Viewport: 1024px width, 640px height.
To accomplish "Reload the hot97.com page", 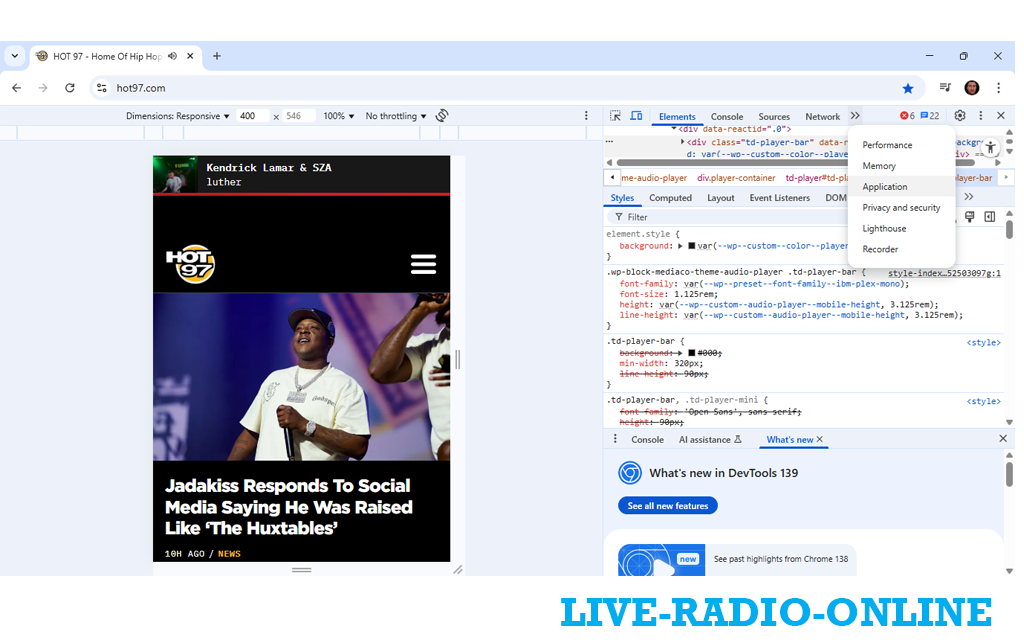I will (x=70, y=88).
